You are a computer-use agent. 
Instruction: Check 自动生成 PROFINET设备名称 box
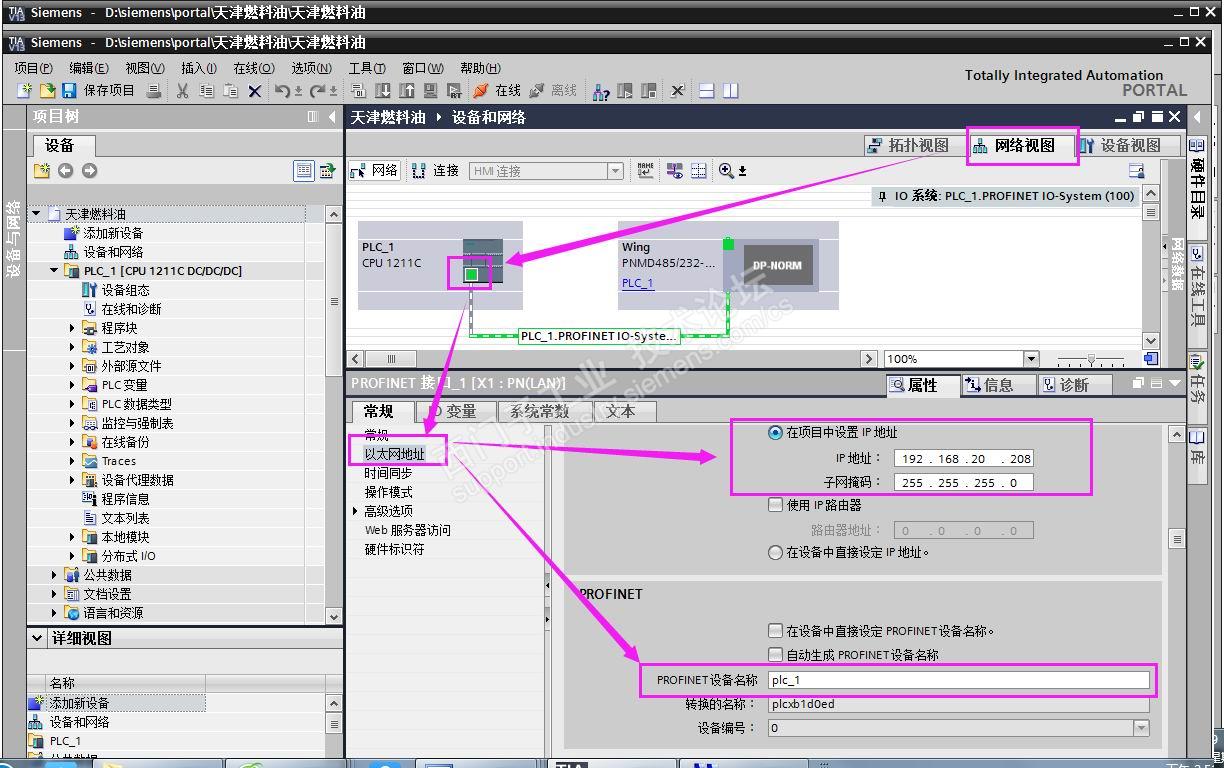pos(775,655)
